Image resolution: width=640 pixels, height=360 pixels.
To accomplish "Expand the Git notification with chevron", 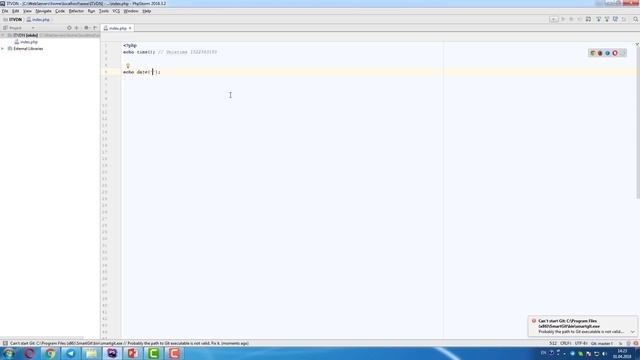I will [633, 332].
